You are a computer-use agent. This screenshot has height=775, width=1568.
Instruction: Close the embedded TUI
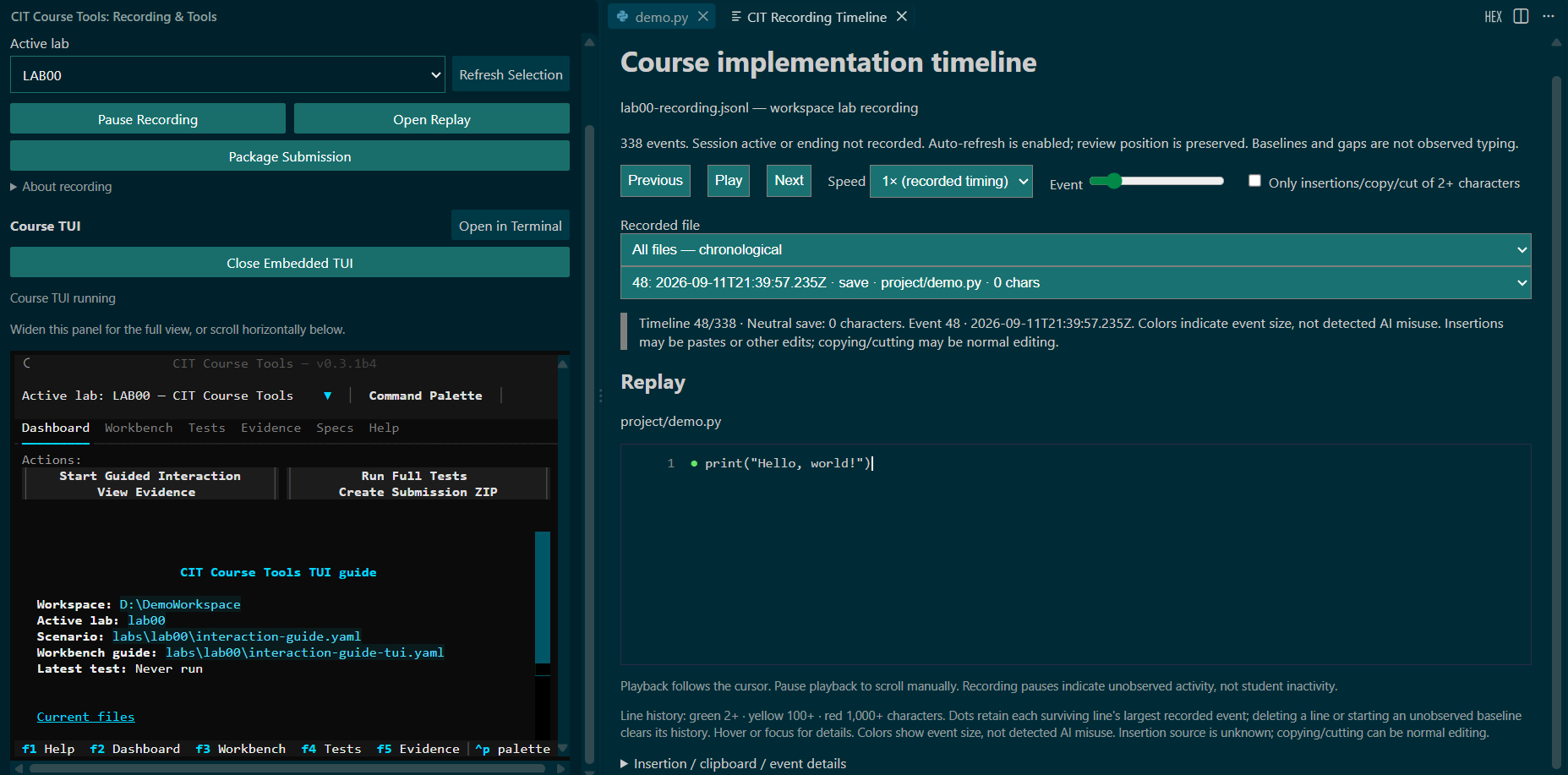pos(290,263)
